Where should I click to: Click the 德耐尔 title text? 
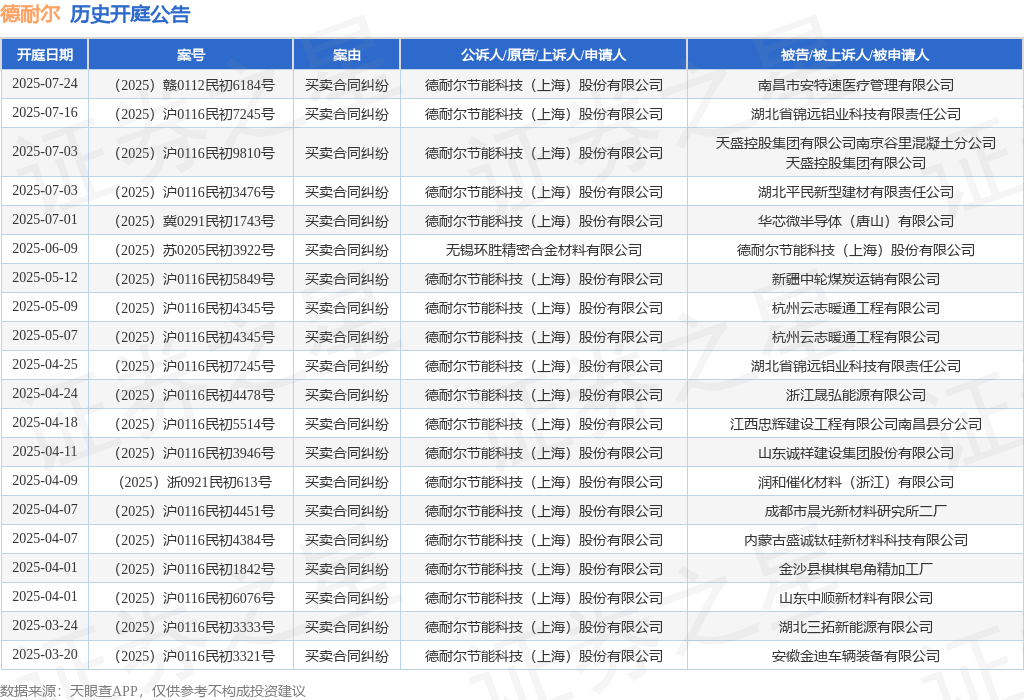30,14
